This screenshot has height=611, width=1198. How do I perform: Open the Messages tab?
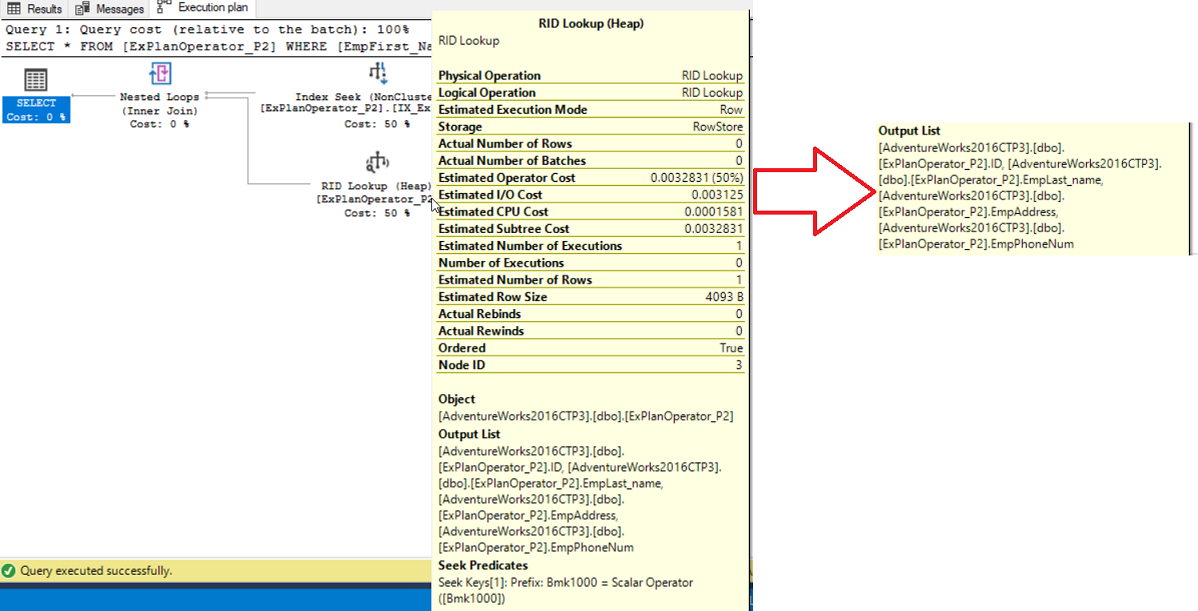109,8
